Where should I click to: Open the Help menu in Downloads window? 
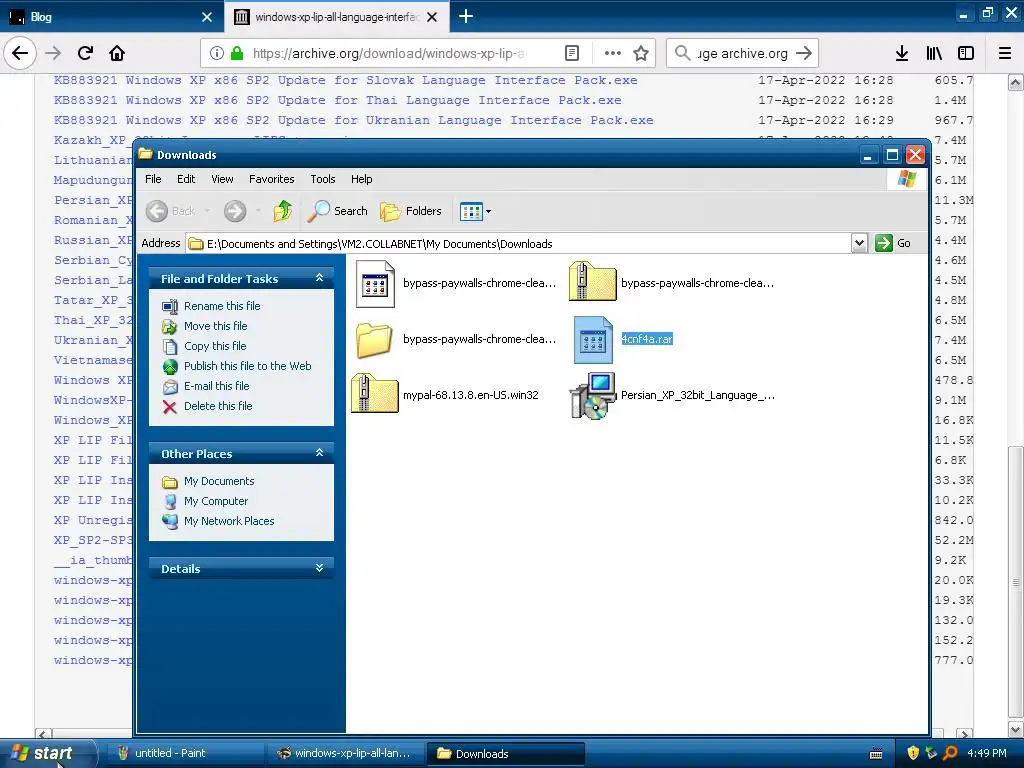(x=361, y=179)
